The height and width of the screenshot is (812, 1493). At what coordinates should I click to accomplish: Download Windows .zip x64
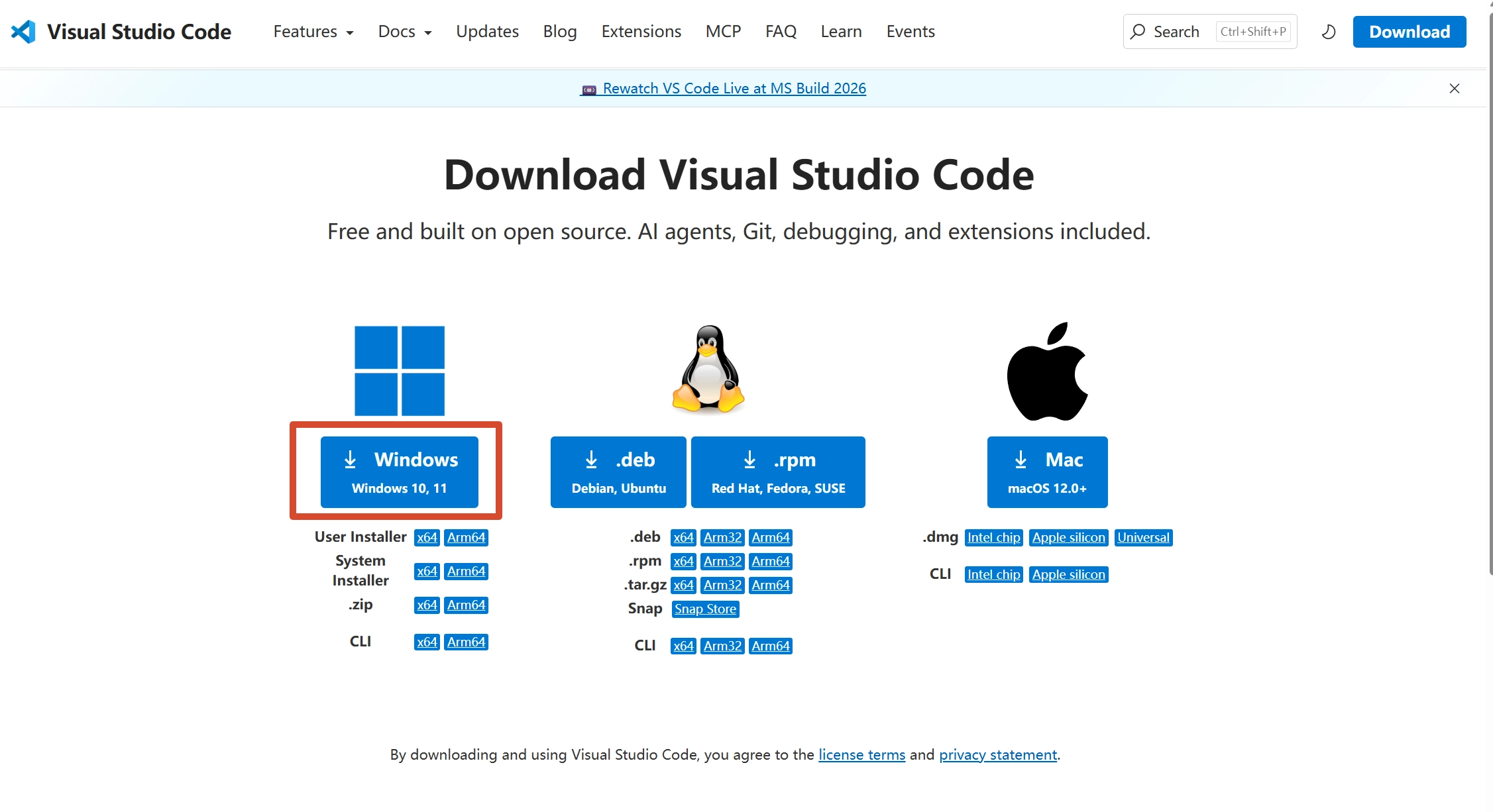(x=427, y=605)
